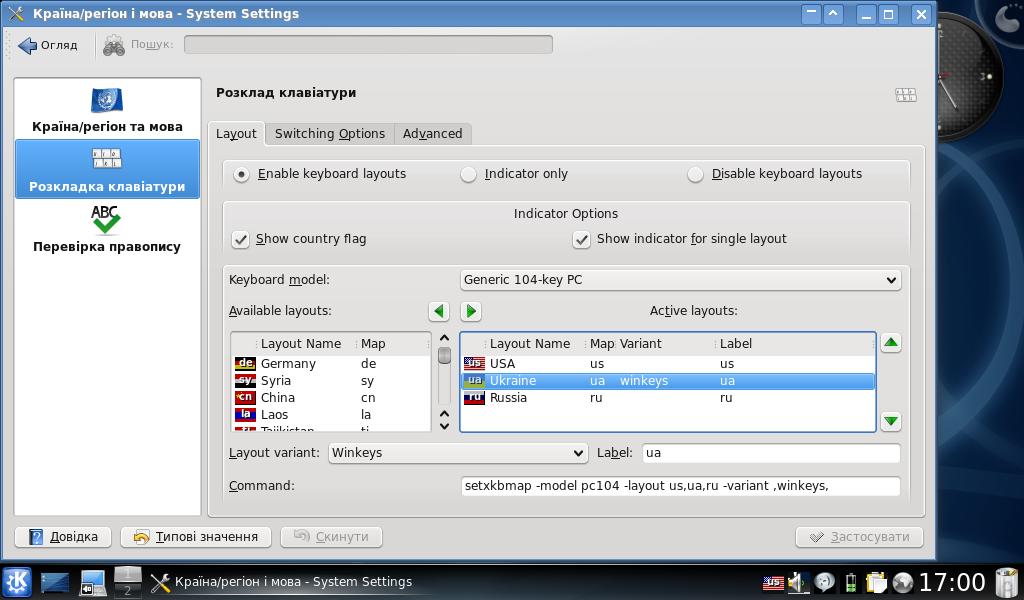Click the dialog scroll-up chevron

pos(444,338)
